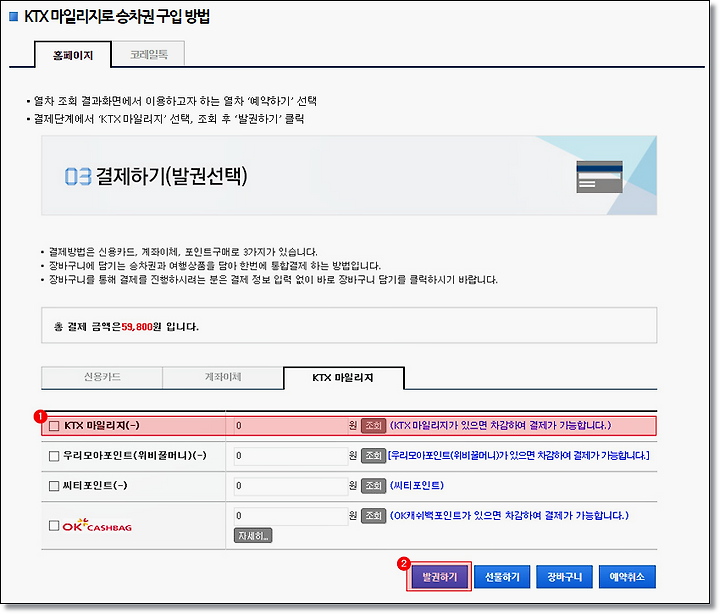720x614 pixels.
Task: Click the '03 결제하기(발권선택)' heading
Action: pos(156,176)
